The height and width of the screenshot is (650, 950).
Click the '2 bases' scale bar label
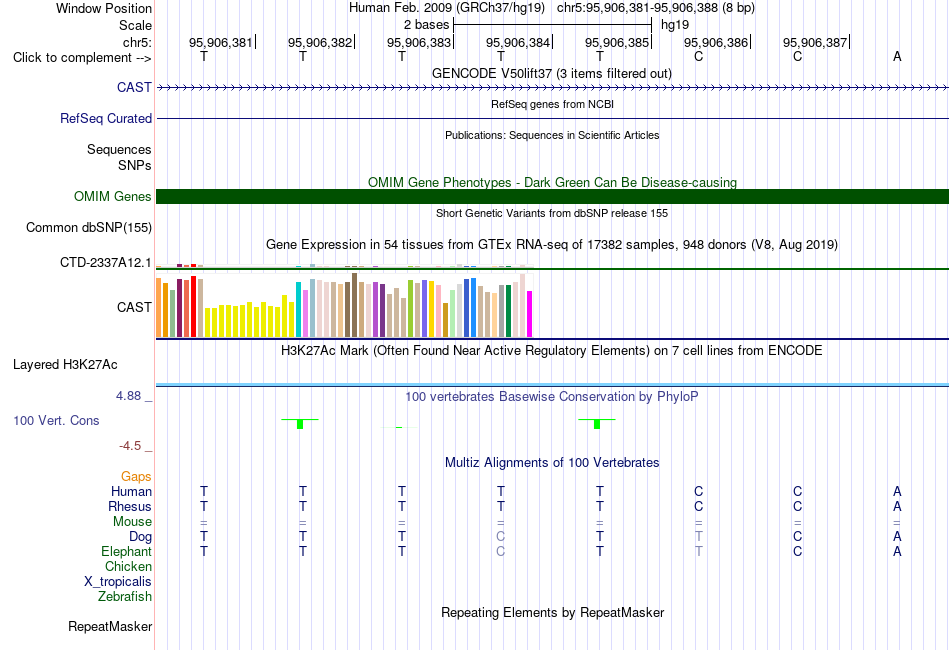coord(427,25)
